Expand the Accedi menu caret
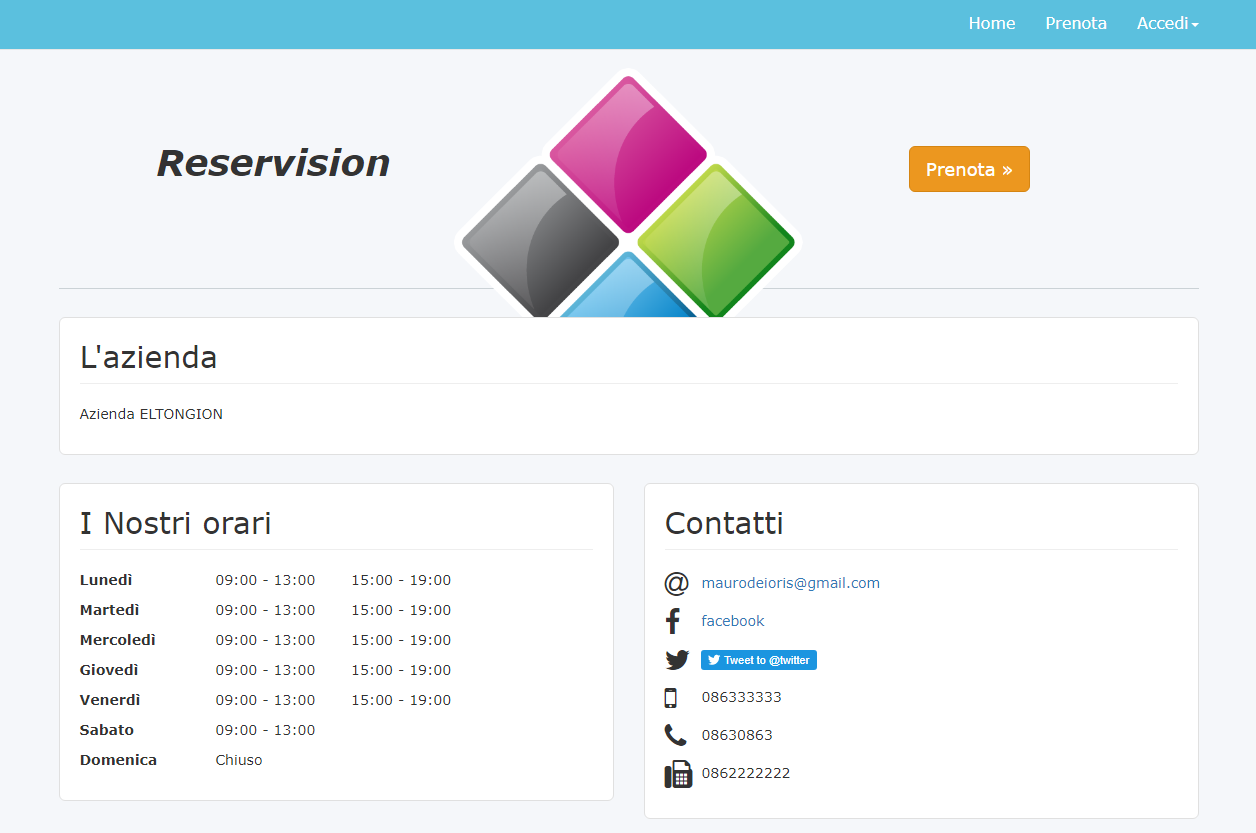The height and width of the screenshot is (833, 1256). [1196, 25]
